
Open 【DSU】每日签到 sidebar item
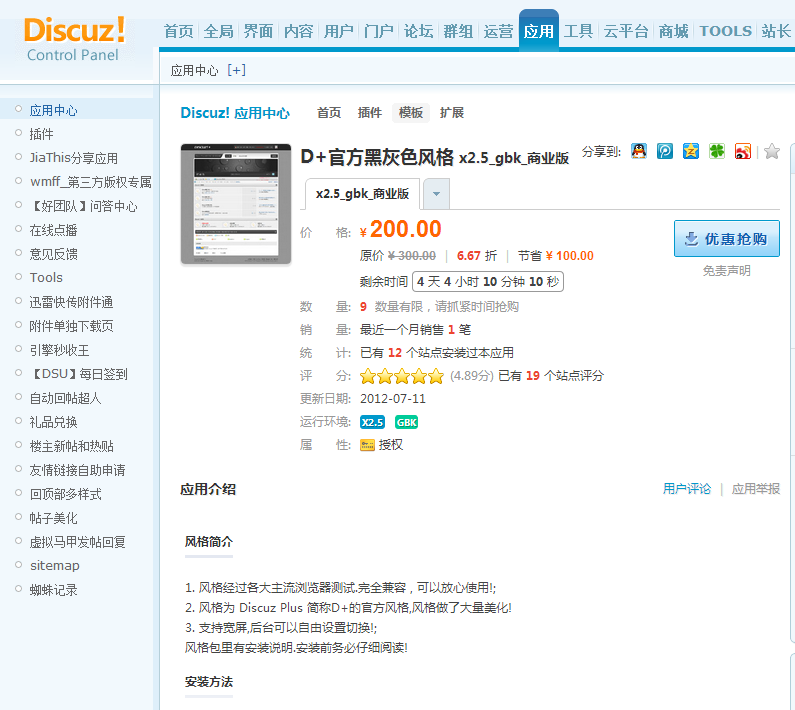[x=79, y=374]
